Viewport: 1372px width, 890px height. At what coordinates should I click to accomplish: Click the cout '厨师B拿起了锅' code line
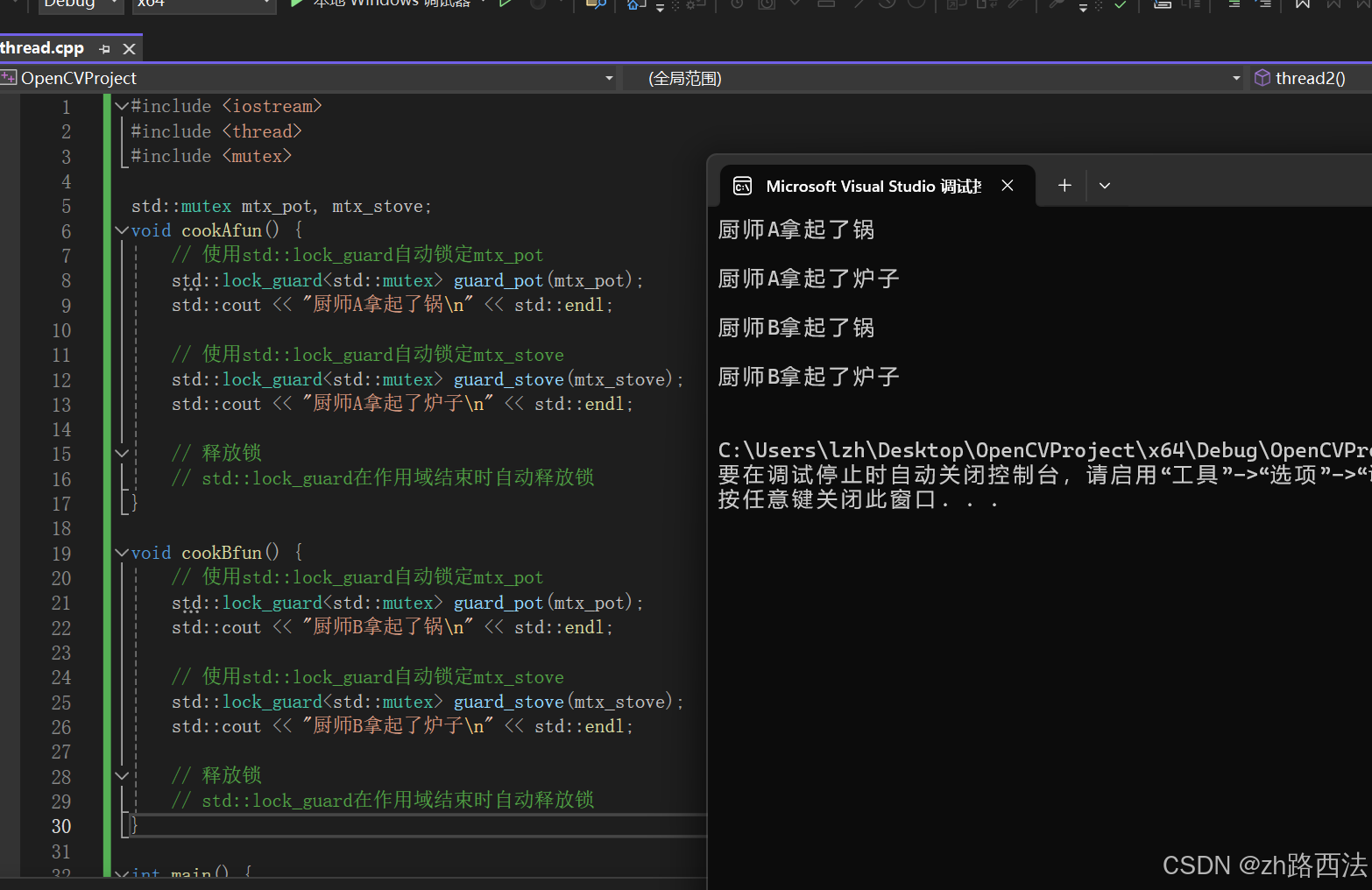point(393,627)
